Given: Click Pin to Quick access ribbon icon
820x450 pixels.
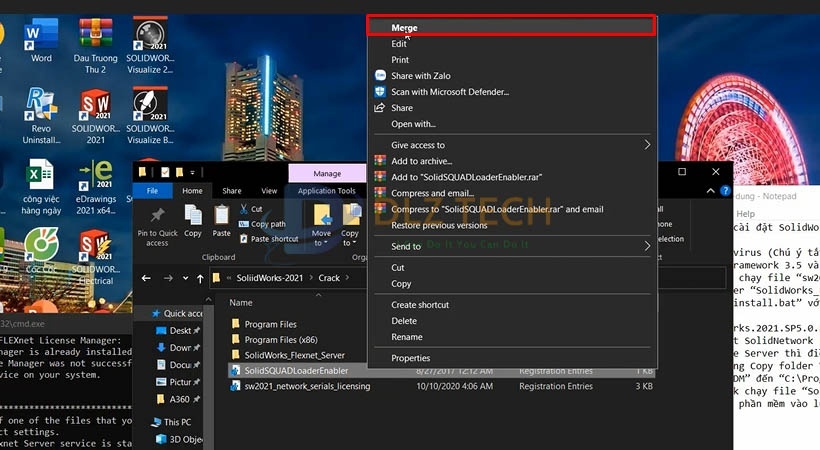Looking at the screenshot, I should 157,226.
